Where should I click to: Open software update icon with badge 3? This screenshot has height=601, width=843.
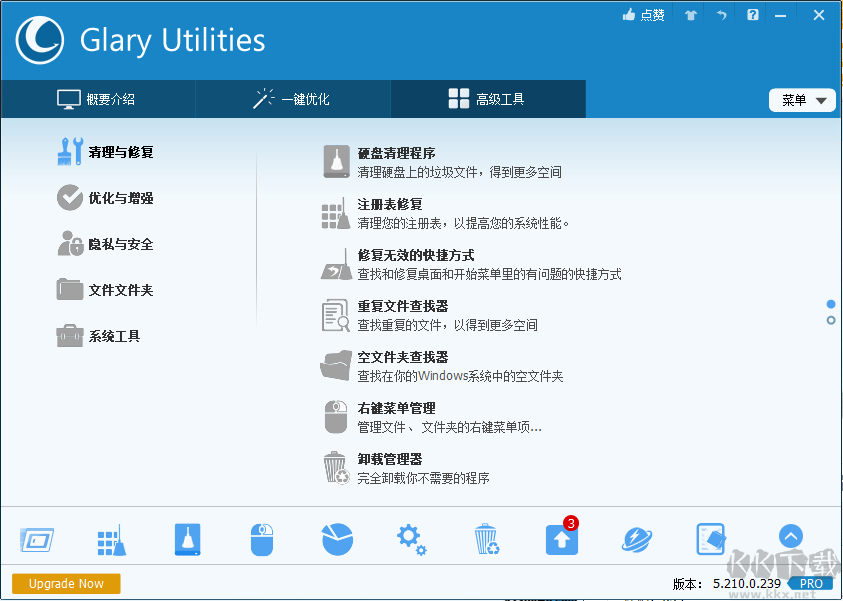click(562, 538)
